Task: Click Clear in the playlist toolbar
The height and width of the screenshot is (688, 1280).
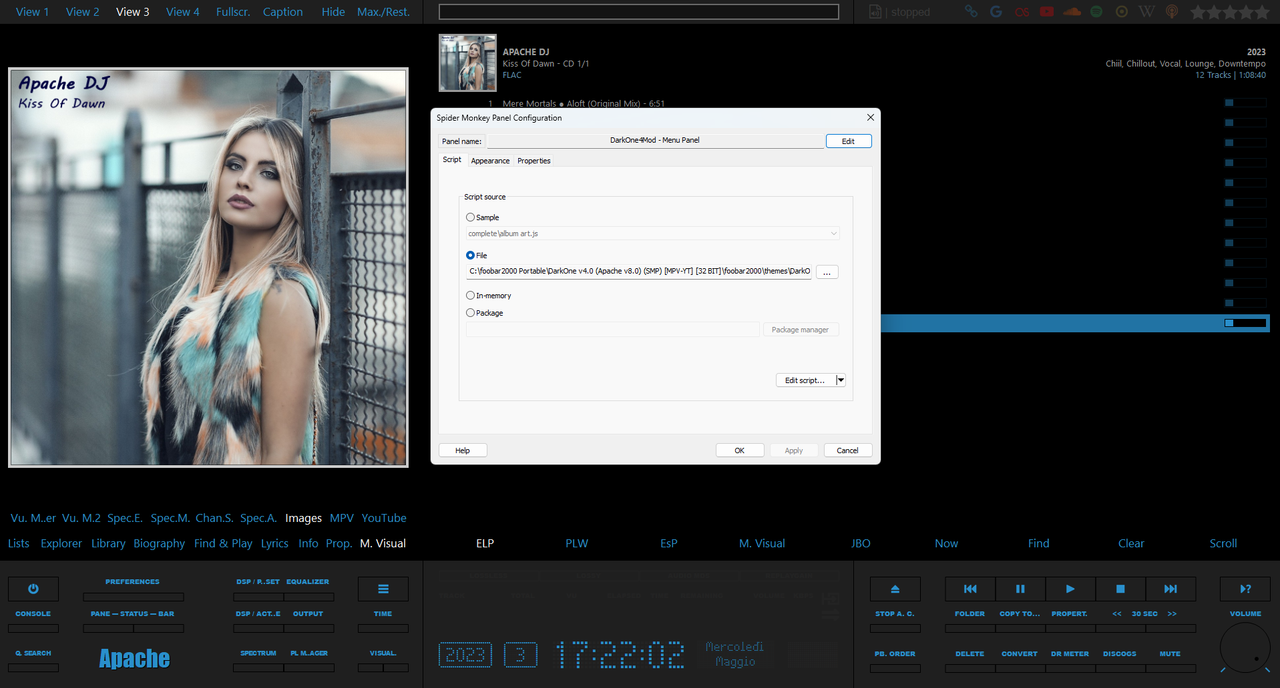Action: pyautogui.click(x=1131, y=543)
